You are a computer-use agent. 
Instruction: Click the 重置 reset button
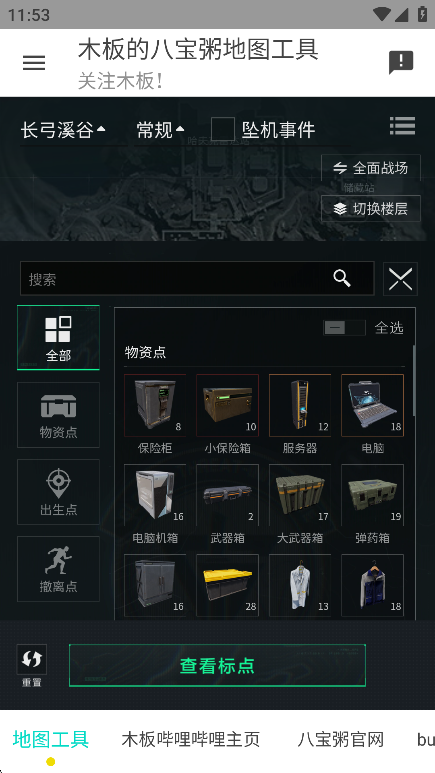click(x=32, y=666)
